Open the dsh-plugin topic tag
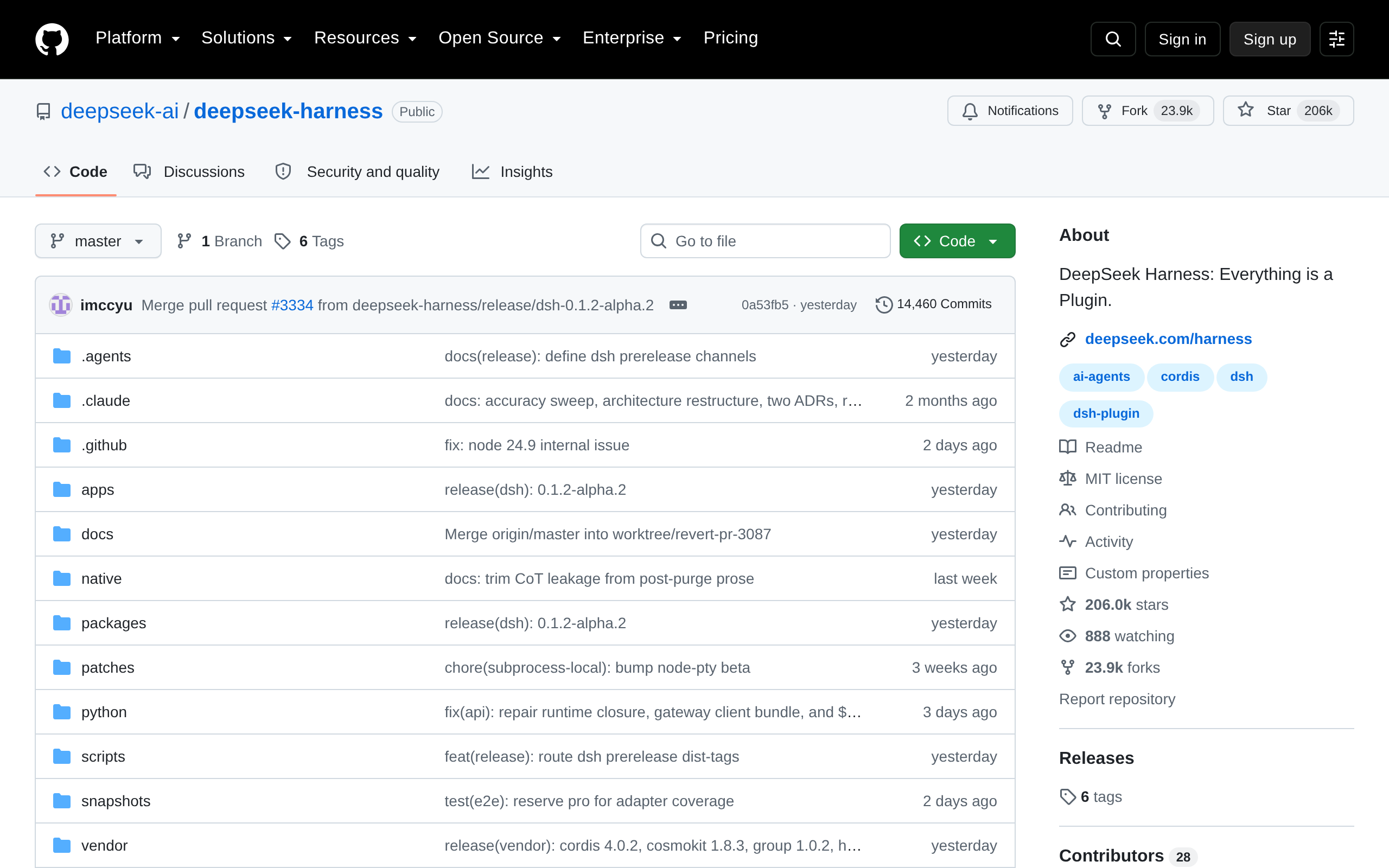 tap(1105, 413)
